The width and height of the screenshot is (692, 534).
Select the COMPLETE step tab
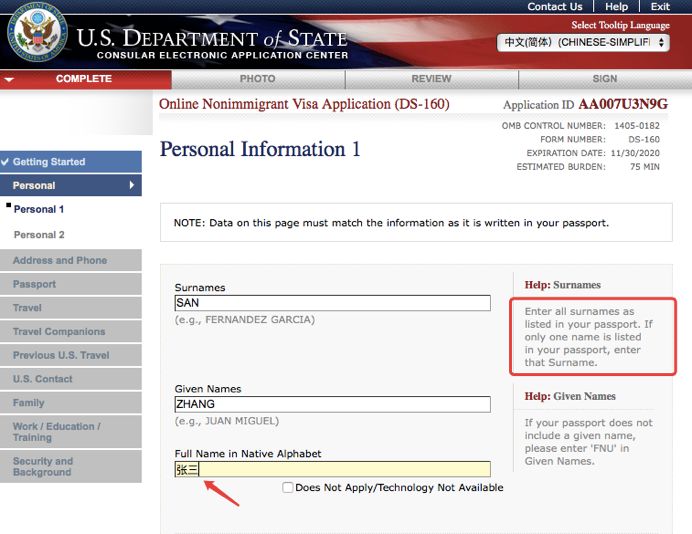86,79
